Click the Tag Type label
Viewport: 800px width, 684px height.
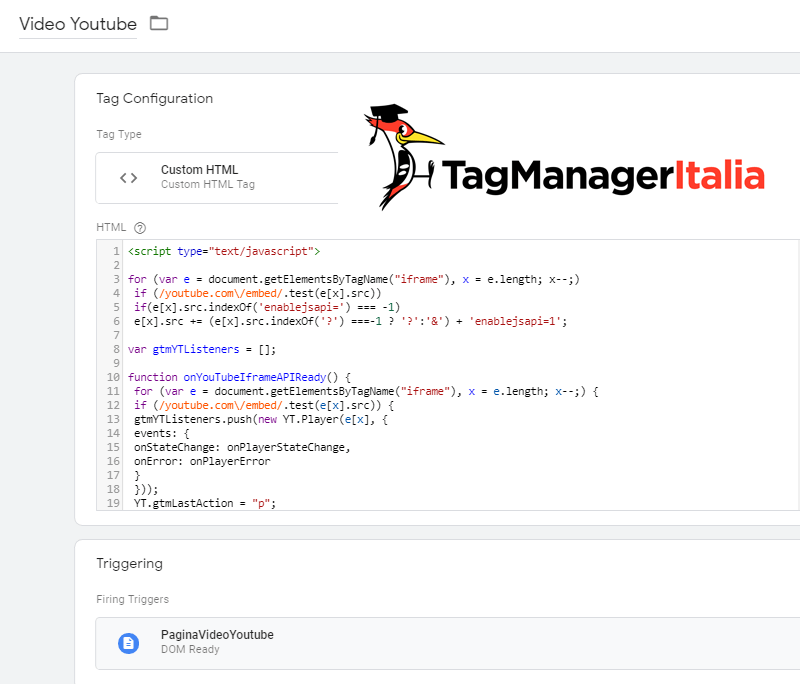119,134
